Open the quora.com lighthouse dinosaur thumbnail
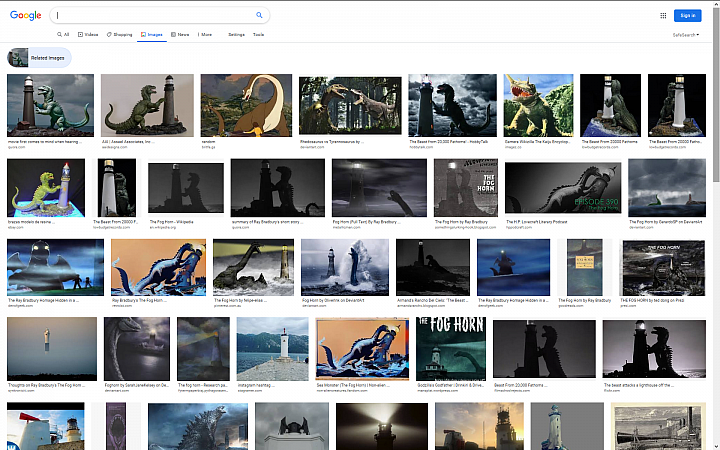 point(51,105)
